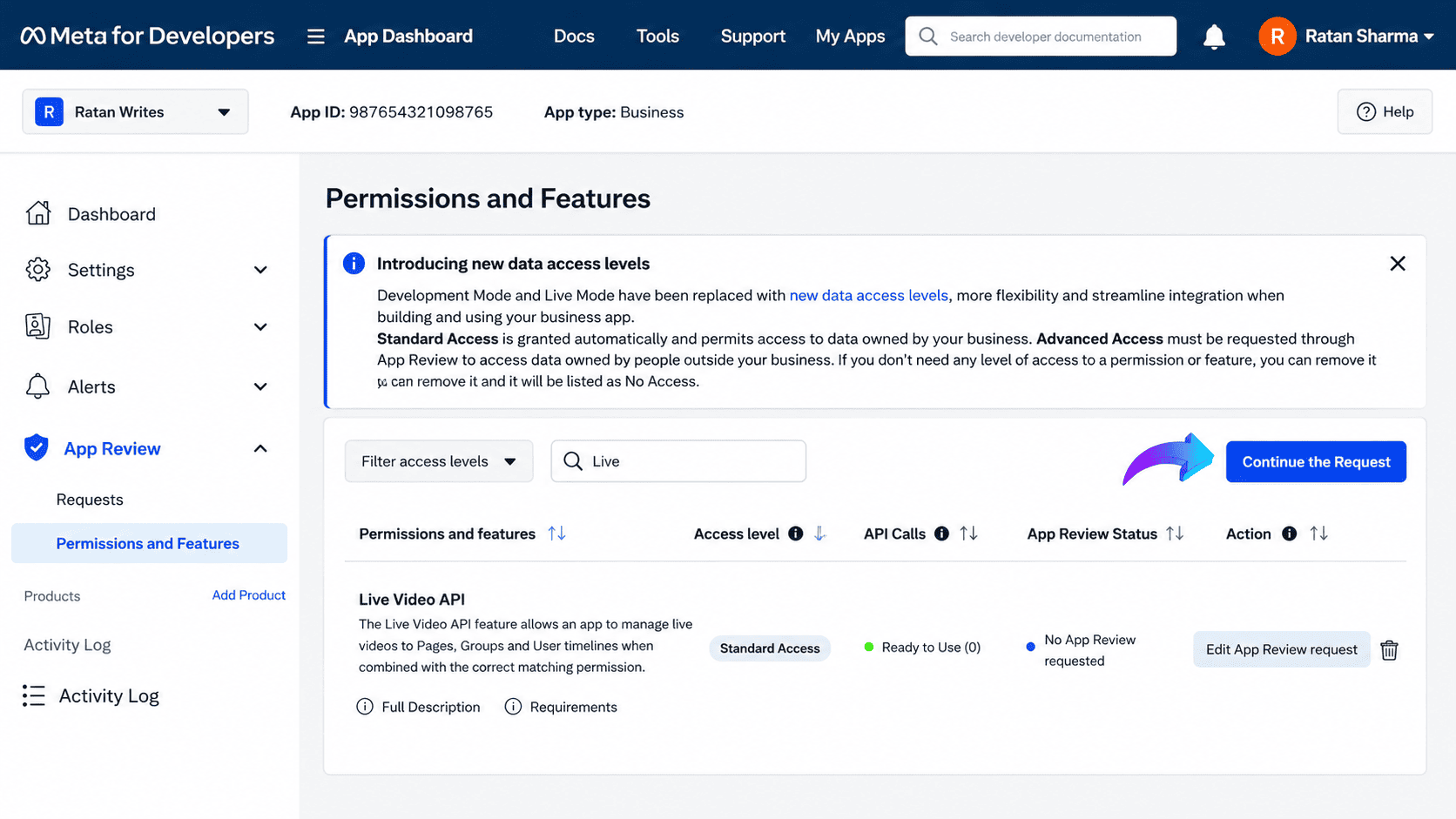Click the Meta for Developers logo
Viewport: 1456px width, 819px height.
[x=147, y=36]
